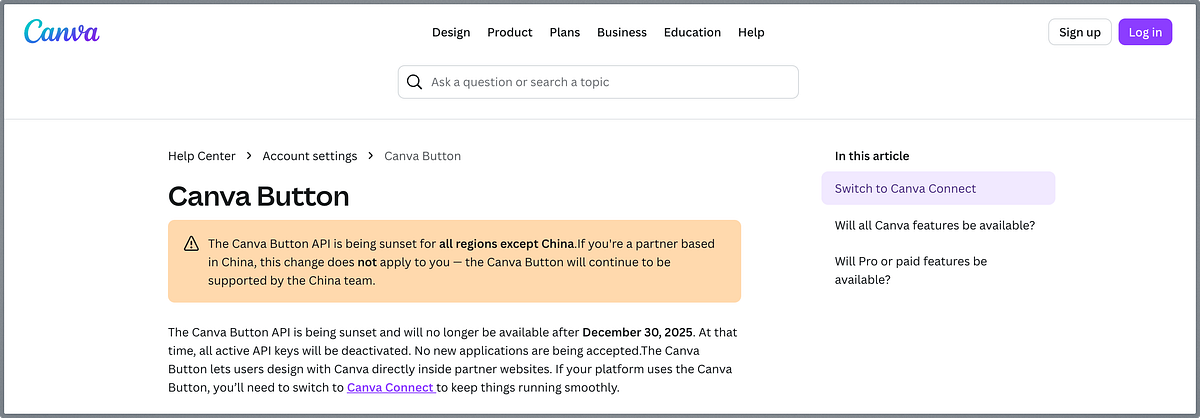Viewport: 1200px width, 418px height.
Task: Click the Log in button
Action: click(x=1145, y=32)
